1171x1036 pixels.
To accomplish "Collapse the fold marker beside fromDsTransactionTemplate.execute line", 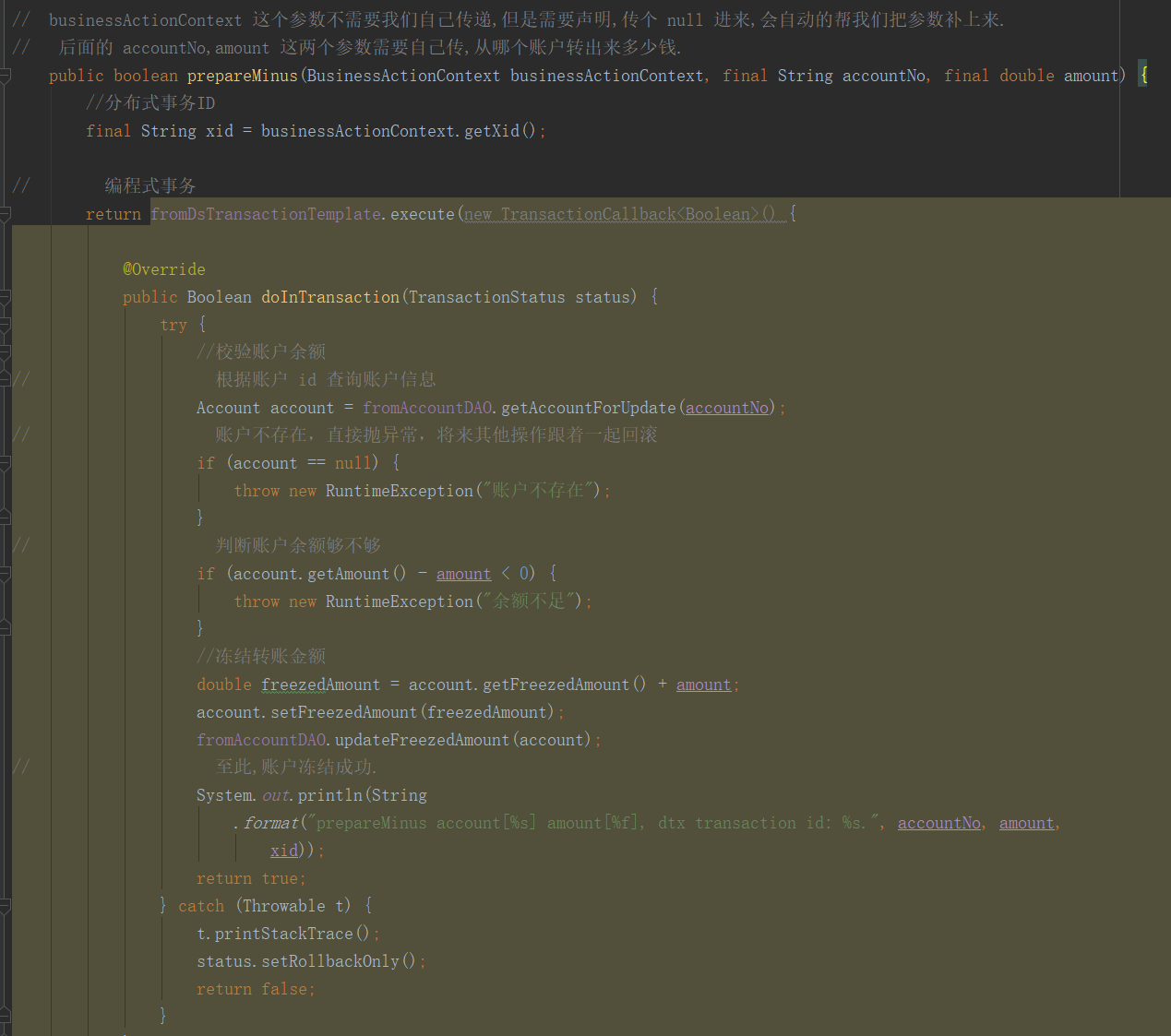I will coord(5,214).
